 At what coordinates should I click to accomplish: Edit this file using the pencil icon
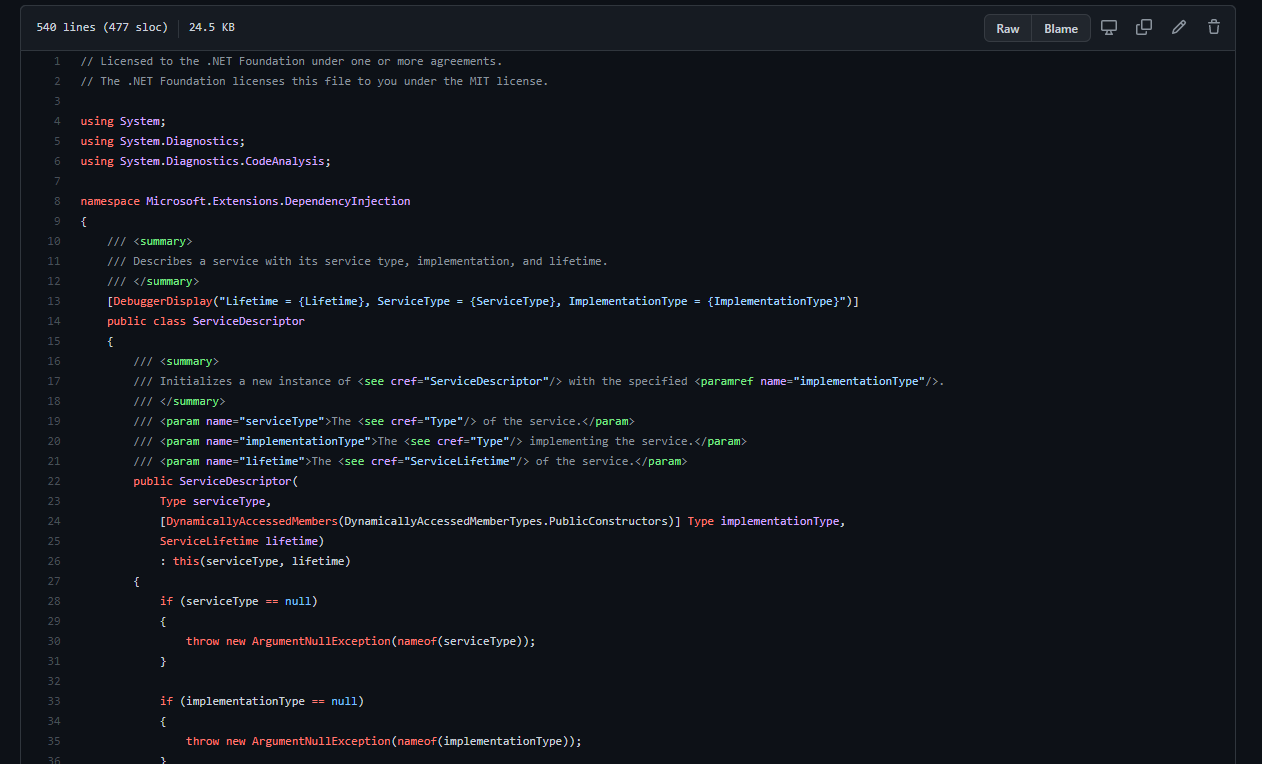[x=1178, y=27]
